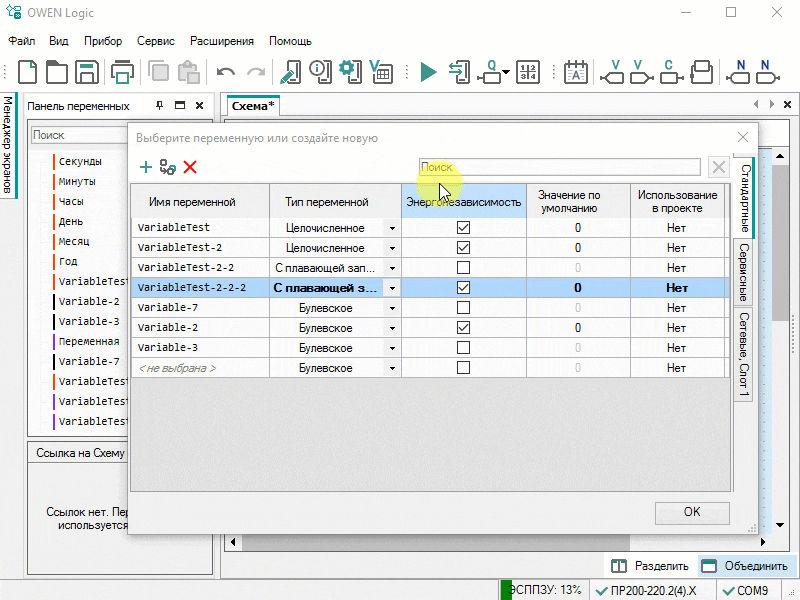Toggle retentivity checkbox for Variable-7

pyautogui.click(x=463, y=308)
